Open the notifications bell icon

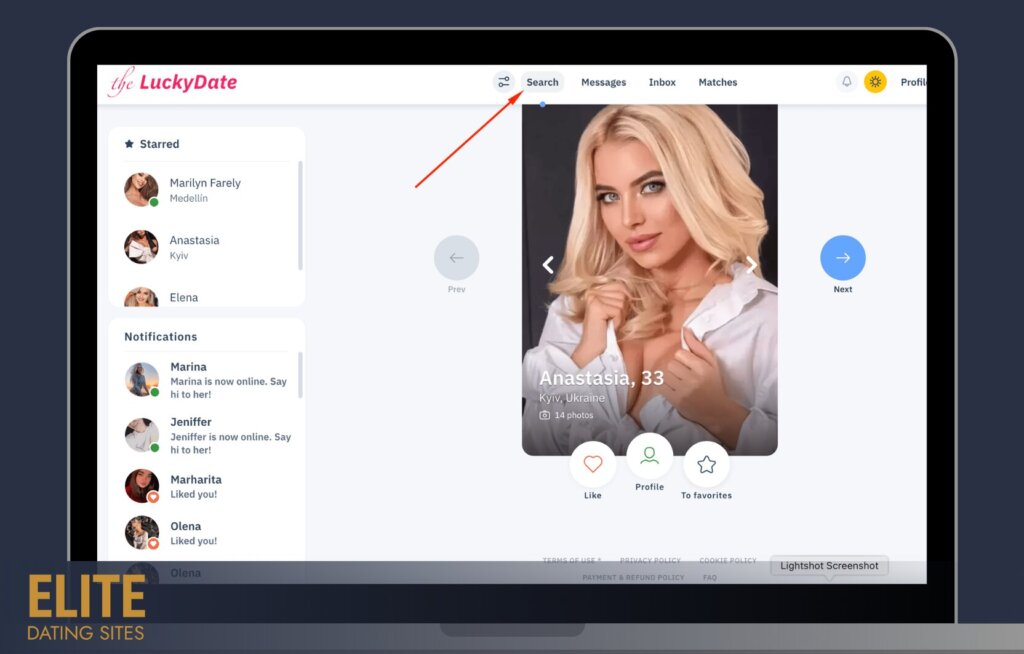[847, 82]
